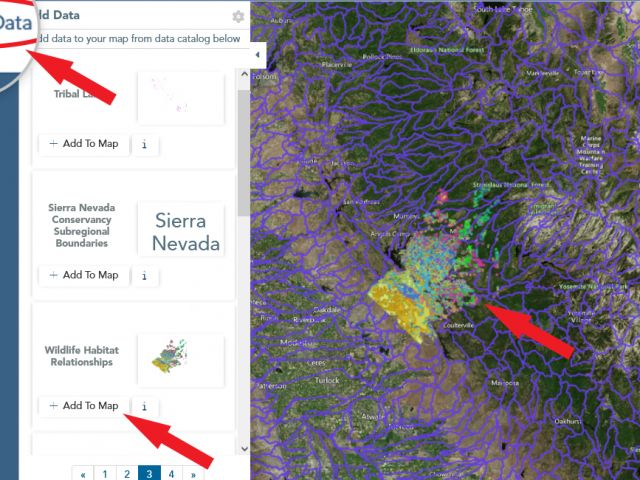Viewport: 640px width, 480px height.
Task: Go to catalog page 2
Action: (x=127, y=474)
